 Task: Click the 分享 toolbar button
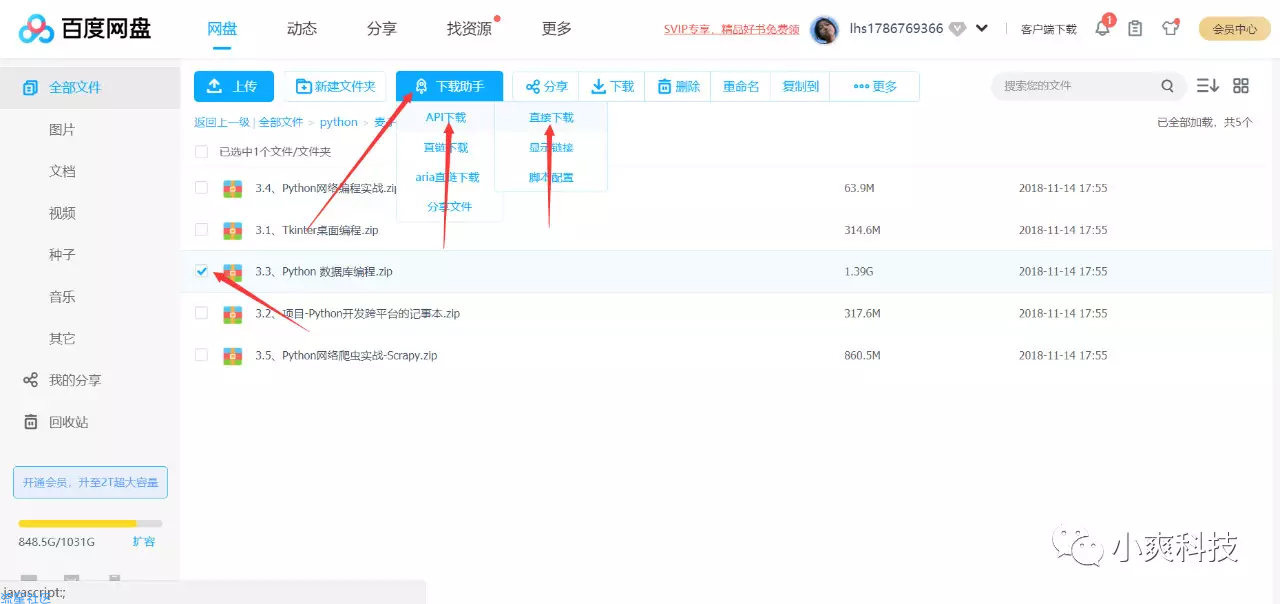tap(546, 87)
